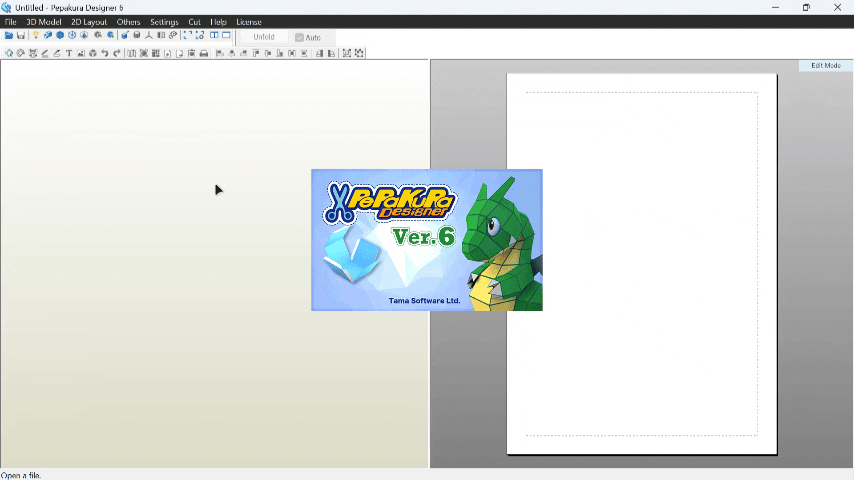Click the Print printer icon

204,53
